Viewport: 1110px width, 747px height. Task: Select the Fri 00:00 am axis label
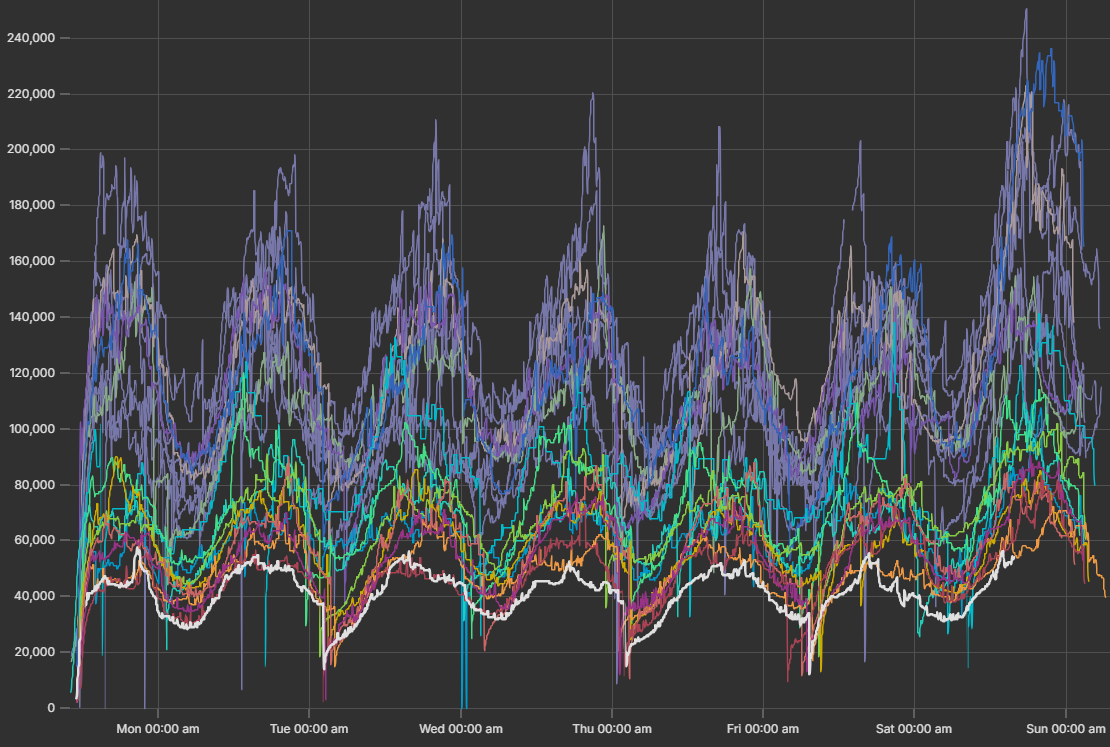[763, 729]
